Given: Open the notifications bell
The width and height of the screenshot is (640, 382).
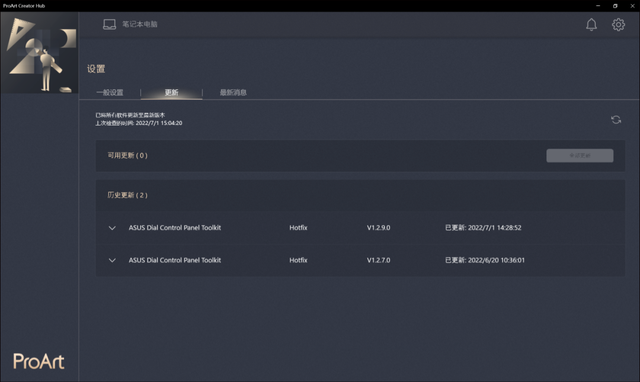Looking at the screenshot, I should (591, 24).
